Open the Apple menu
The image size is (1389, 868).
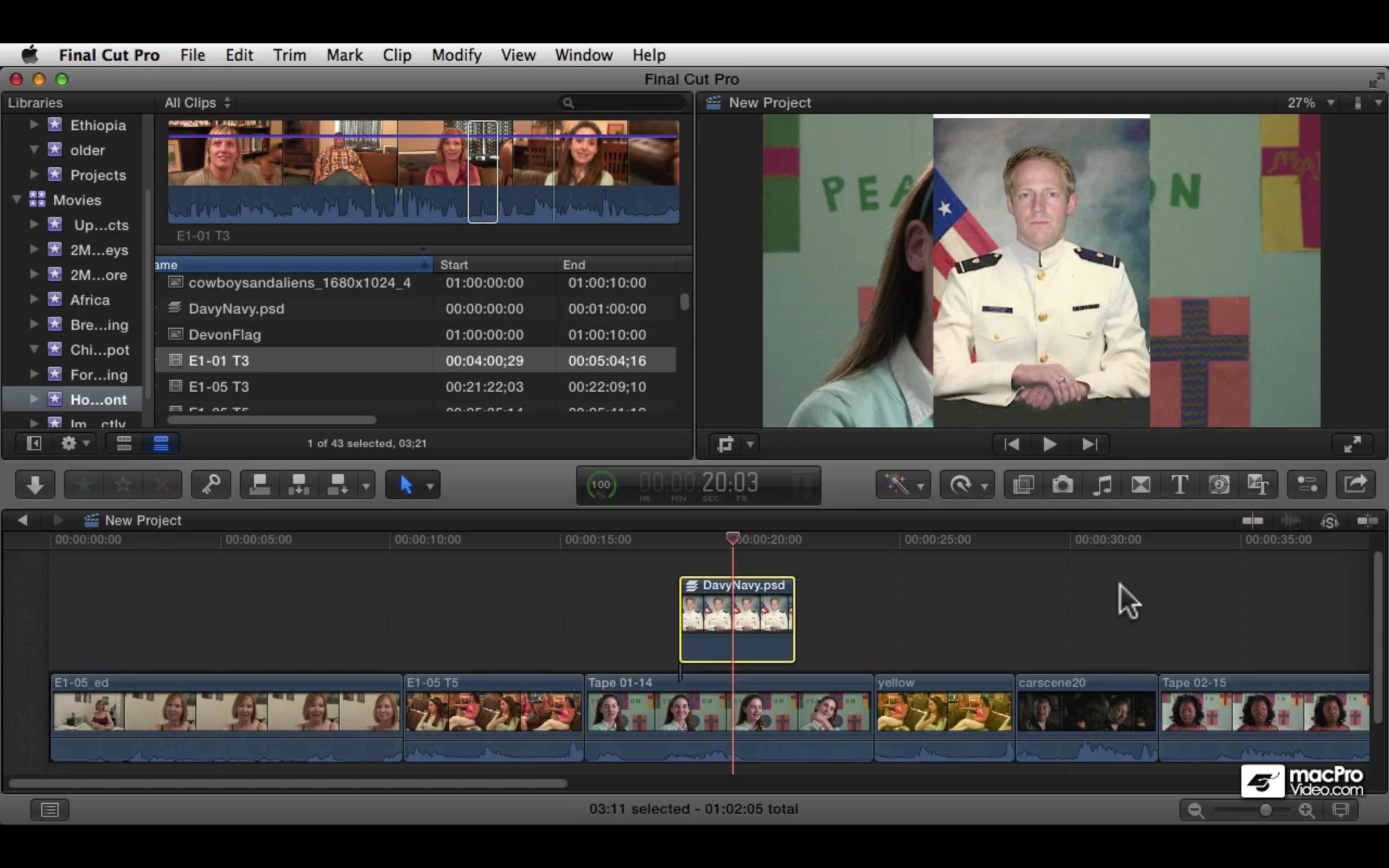pyautogui.click(x=29, y=55)
